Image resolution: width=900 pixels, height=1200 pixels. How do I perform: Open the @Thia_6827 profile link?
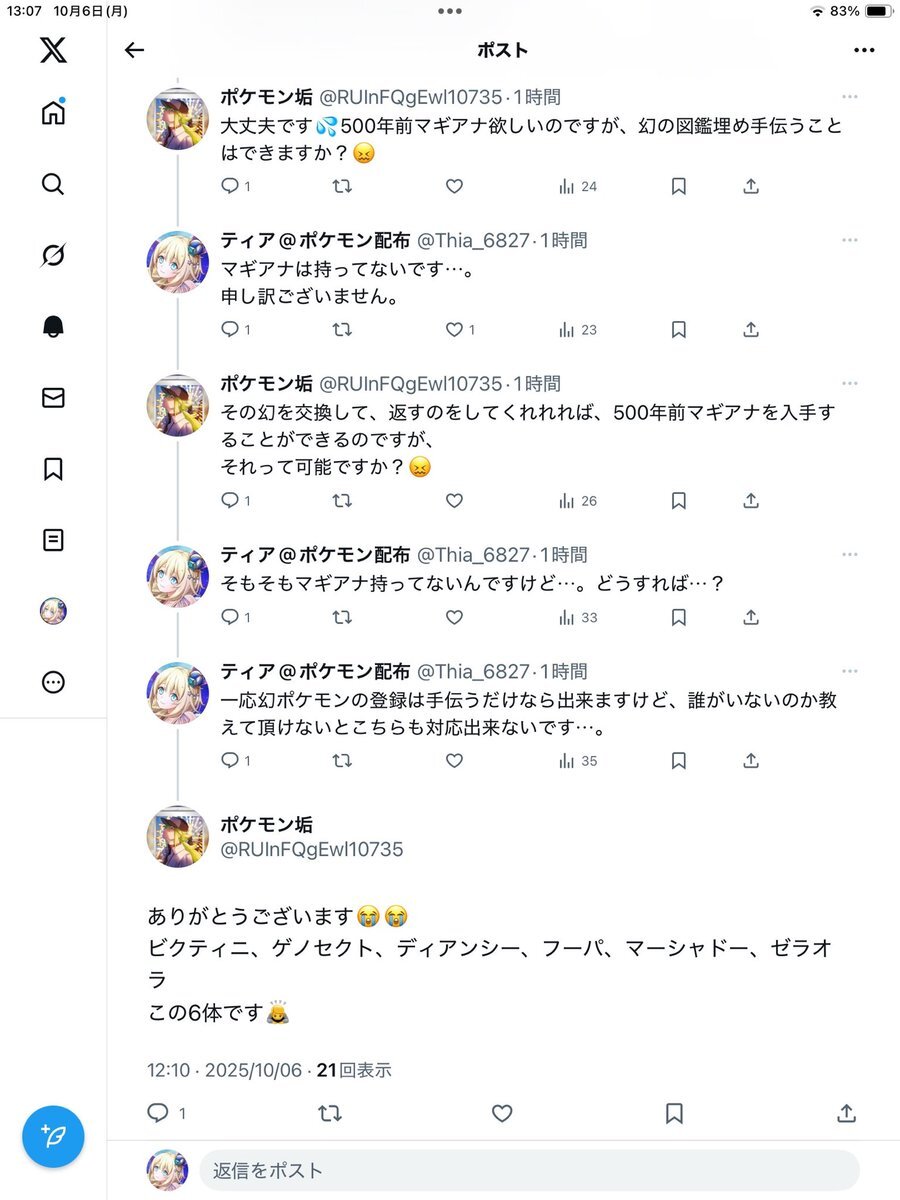pyautogui.click(x=472, y=241)
